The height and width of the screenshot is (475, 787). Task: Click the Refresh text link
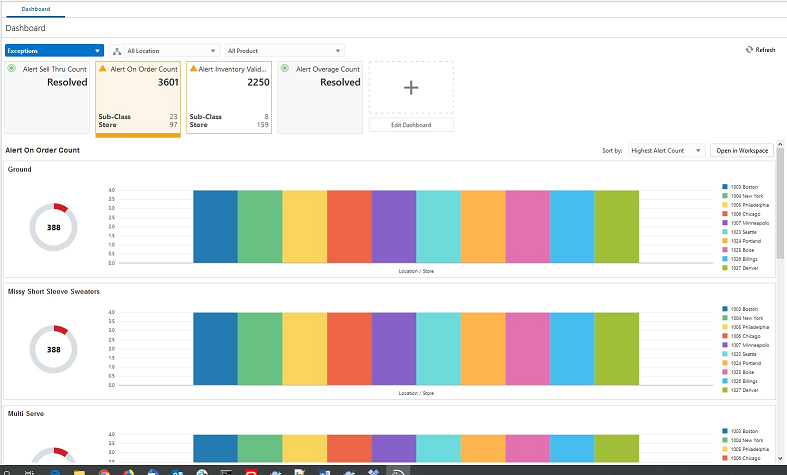765,50
